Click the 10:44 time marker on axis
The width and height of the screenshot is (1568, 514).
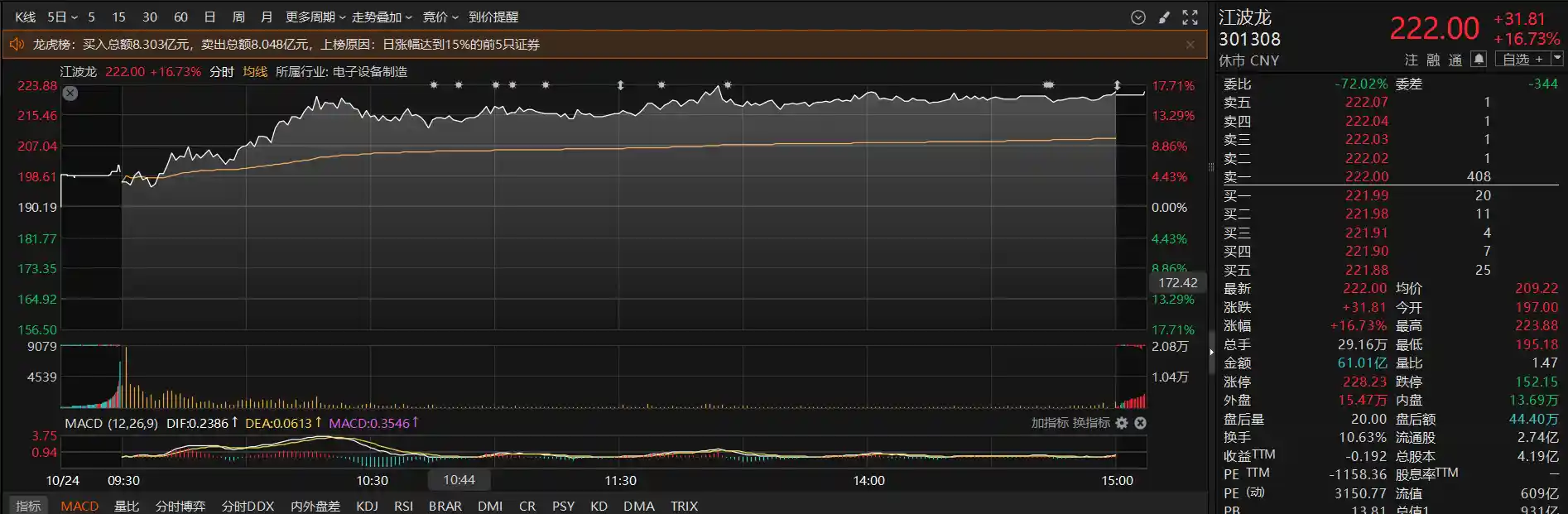(459, 480)
